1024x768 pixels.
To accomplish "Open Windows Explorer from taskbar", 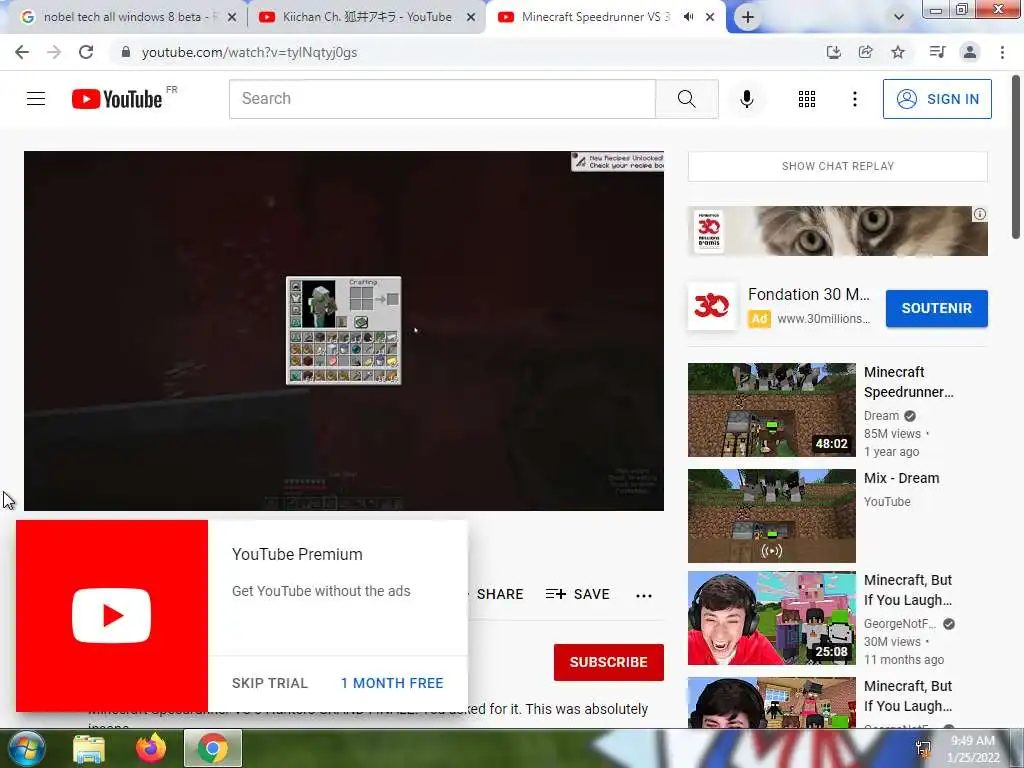I will (x=89, y=748).
